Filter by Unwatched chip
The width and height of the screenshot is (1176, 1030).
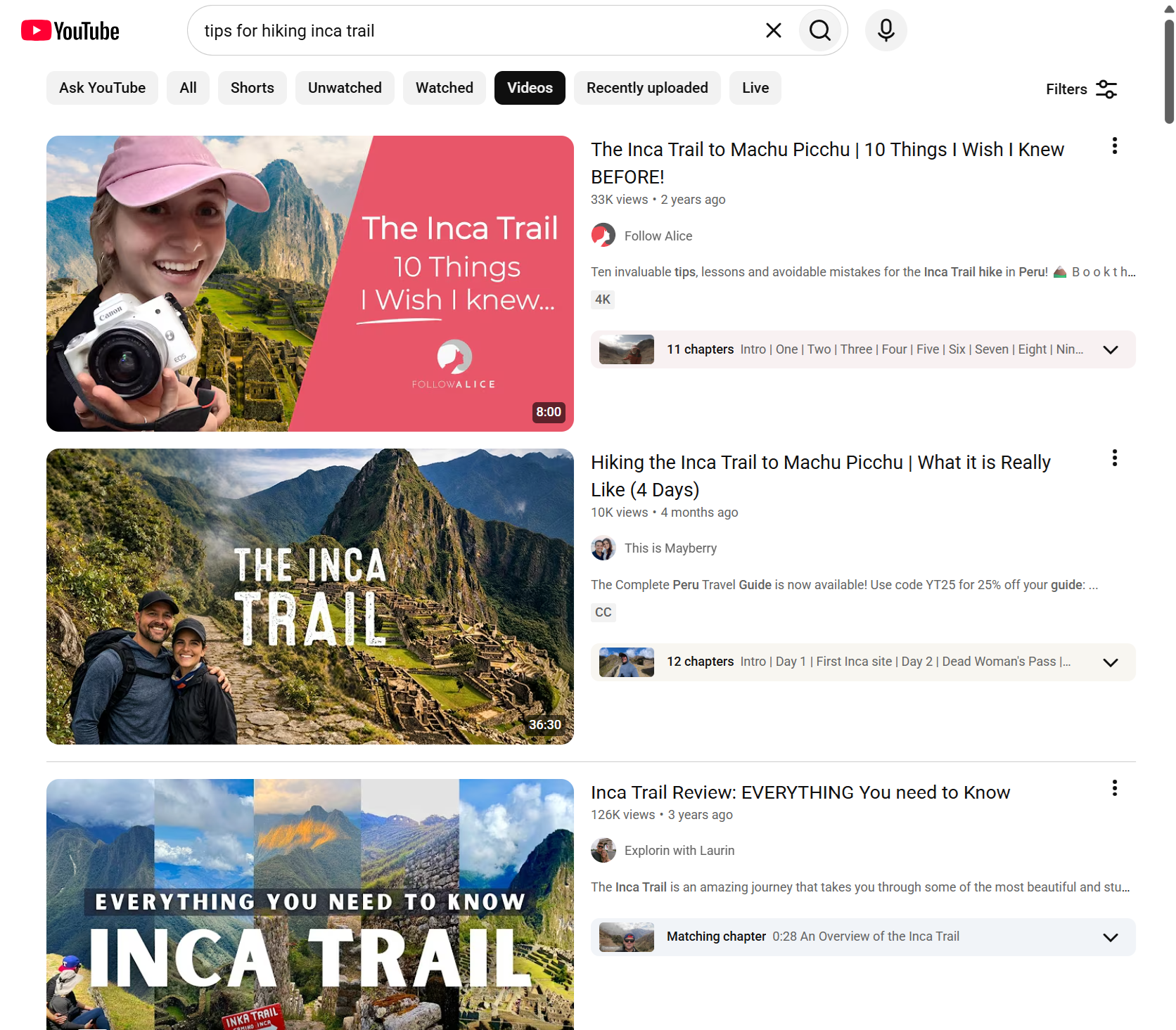pyautogui.click(x=345, y=88)
